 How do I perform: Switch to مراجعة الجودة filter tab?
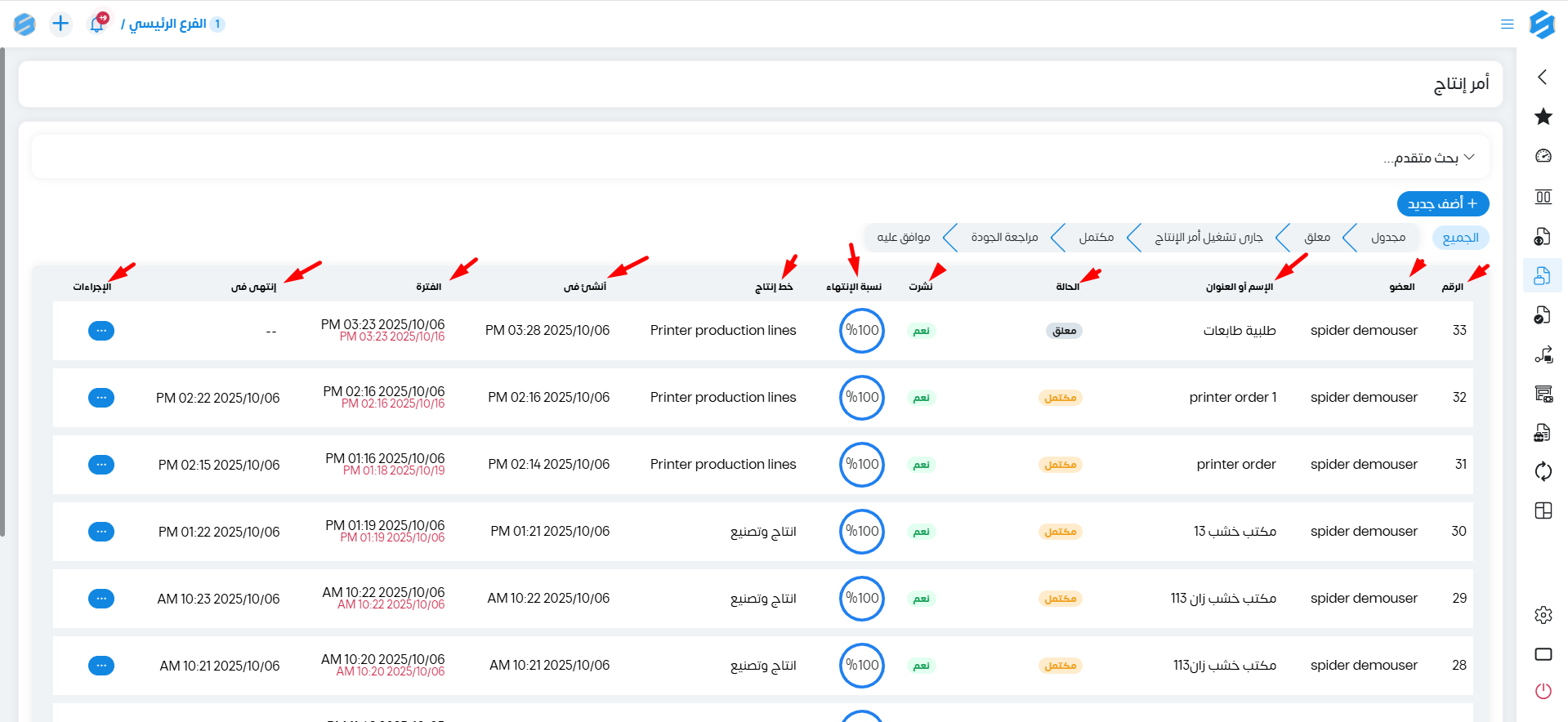click(x=1003, y=238)
